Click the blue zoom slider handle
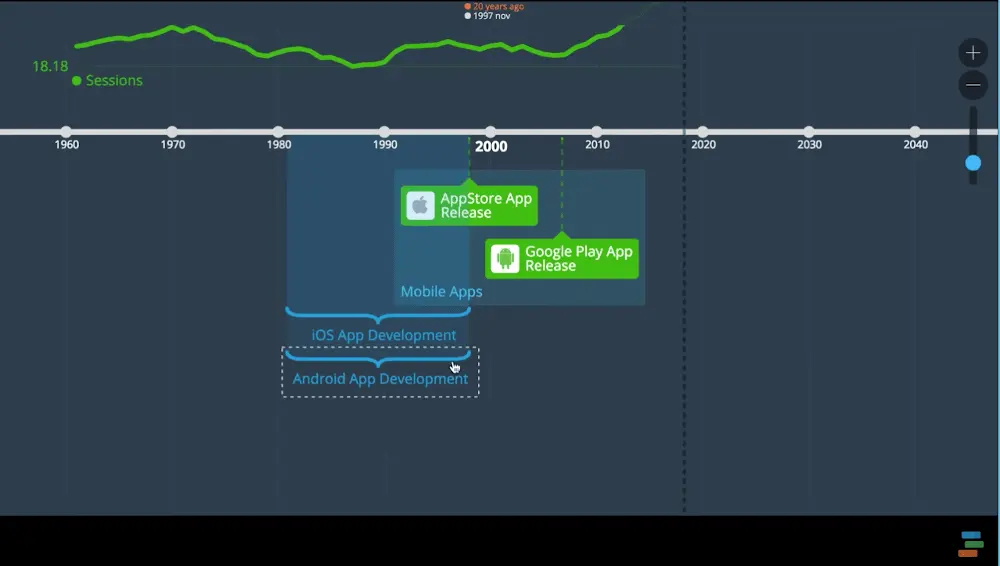Viewport: 1000px width, 566px height. tap(973, 163)
